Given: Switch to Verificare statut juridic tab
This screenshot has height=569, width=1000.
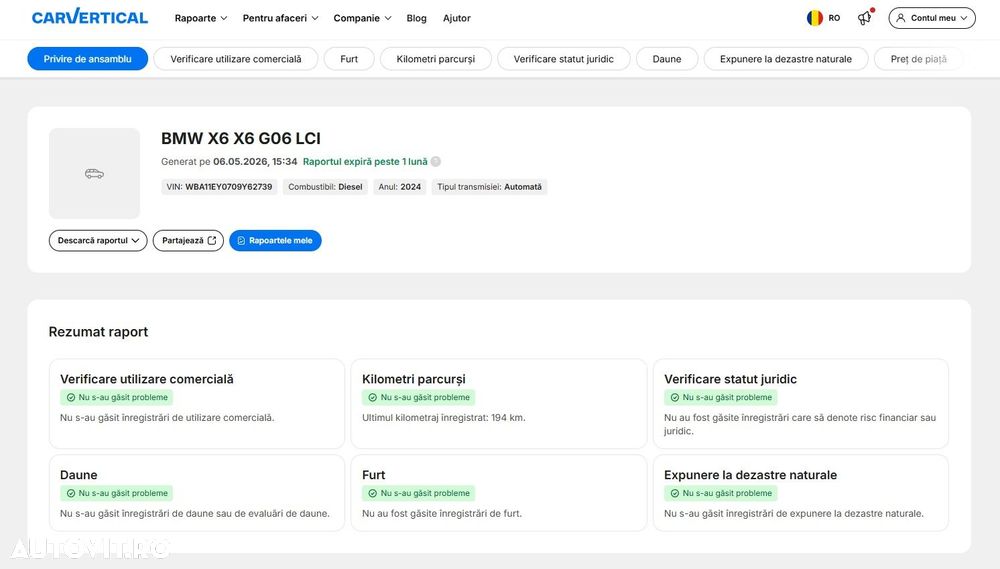Looking at the screenshot, I should tap(564, 59).
